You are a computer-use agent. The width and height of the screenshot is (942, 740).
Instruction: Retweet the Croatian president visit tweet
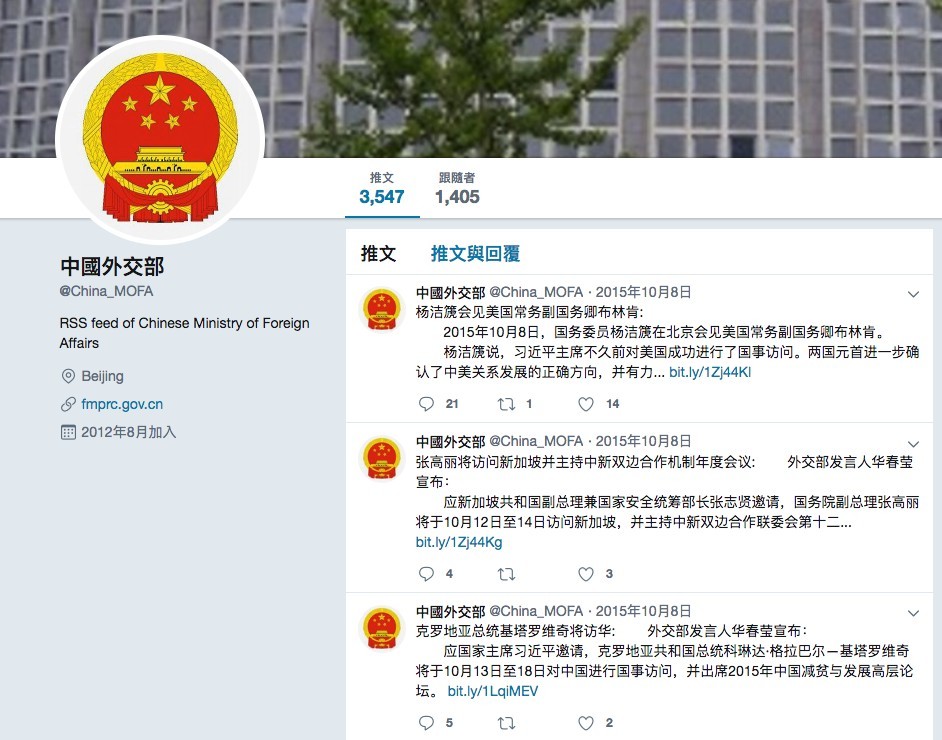[506, 723]
